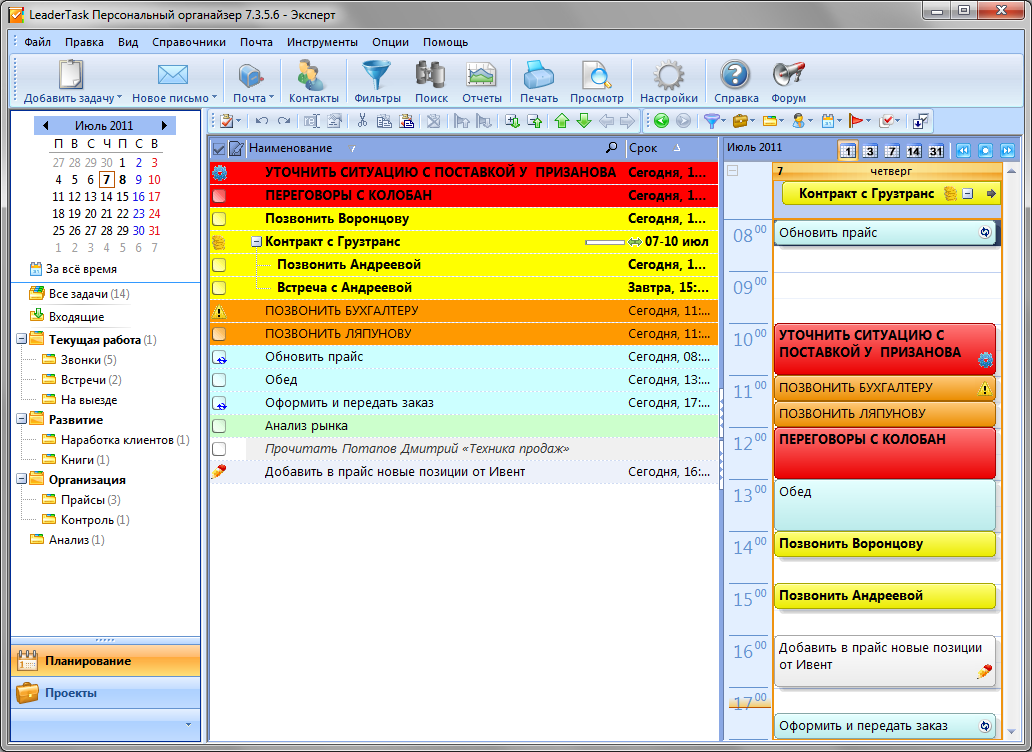1032x752 pixels.
Task: Toggle the header select-all checkbox
Action: click(x=219, y=149)
